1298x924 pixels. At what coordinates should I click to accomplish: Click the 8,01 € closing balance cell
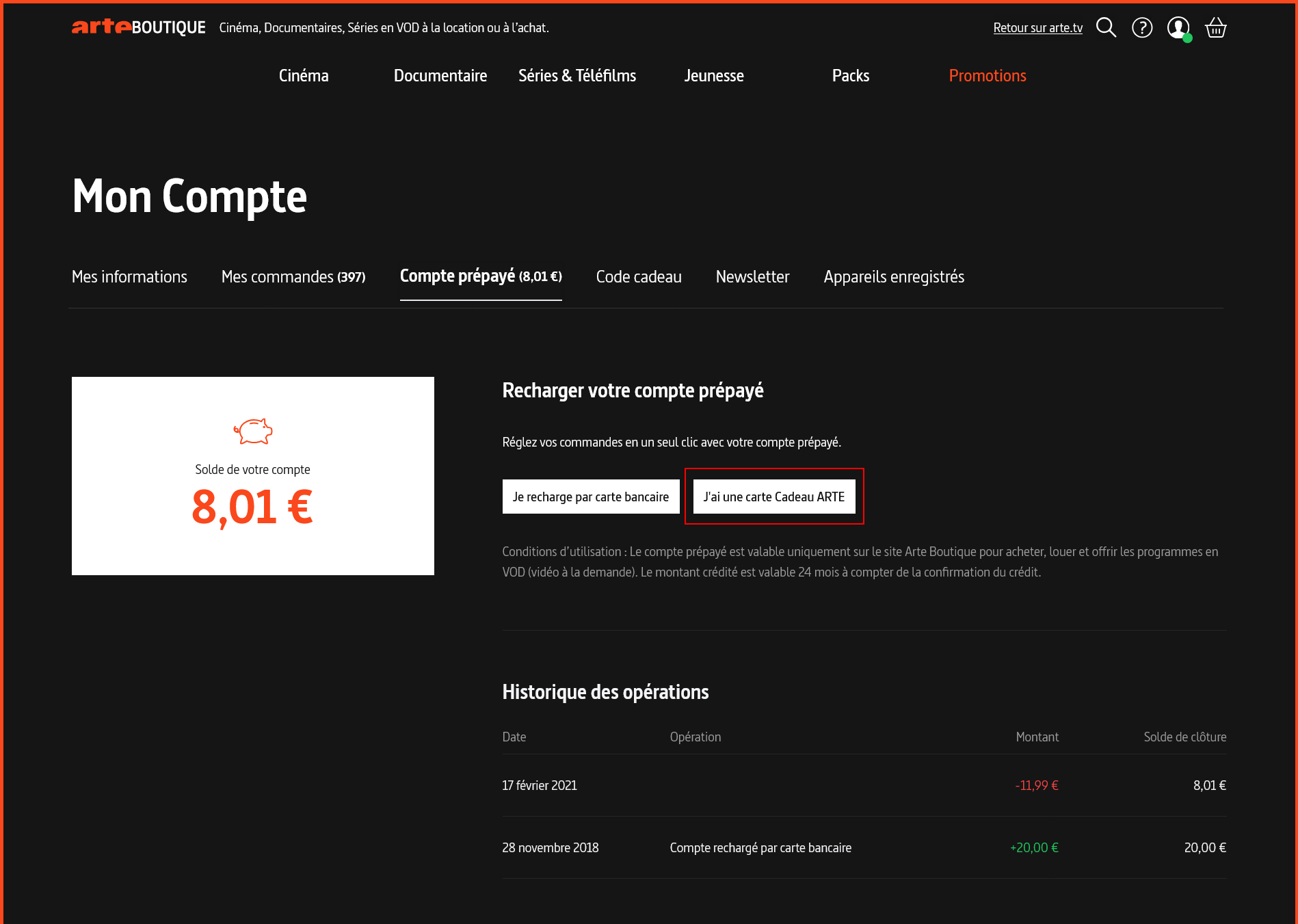[x=1210, y=785]
